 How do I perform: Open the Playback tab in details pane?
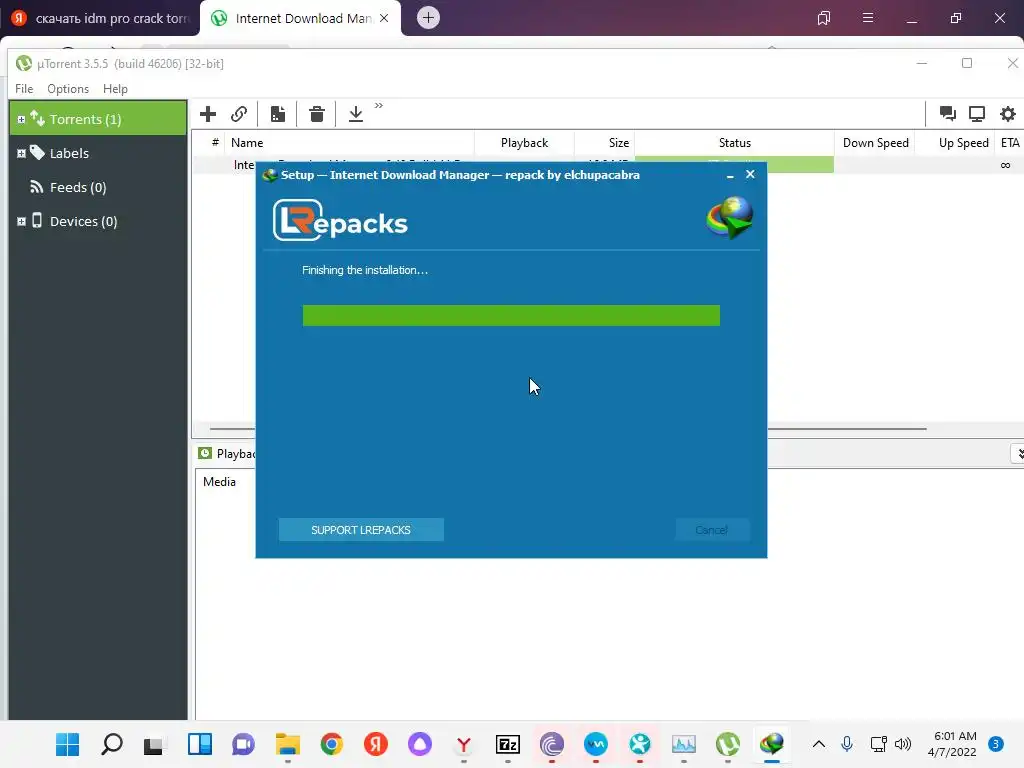point(227,454)
